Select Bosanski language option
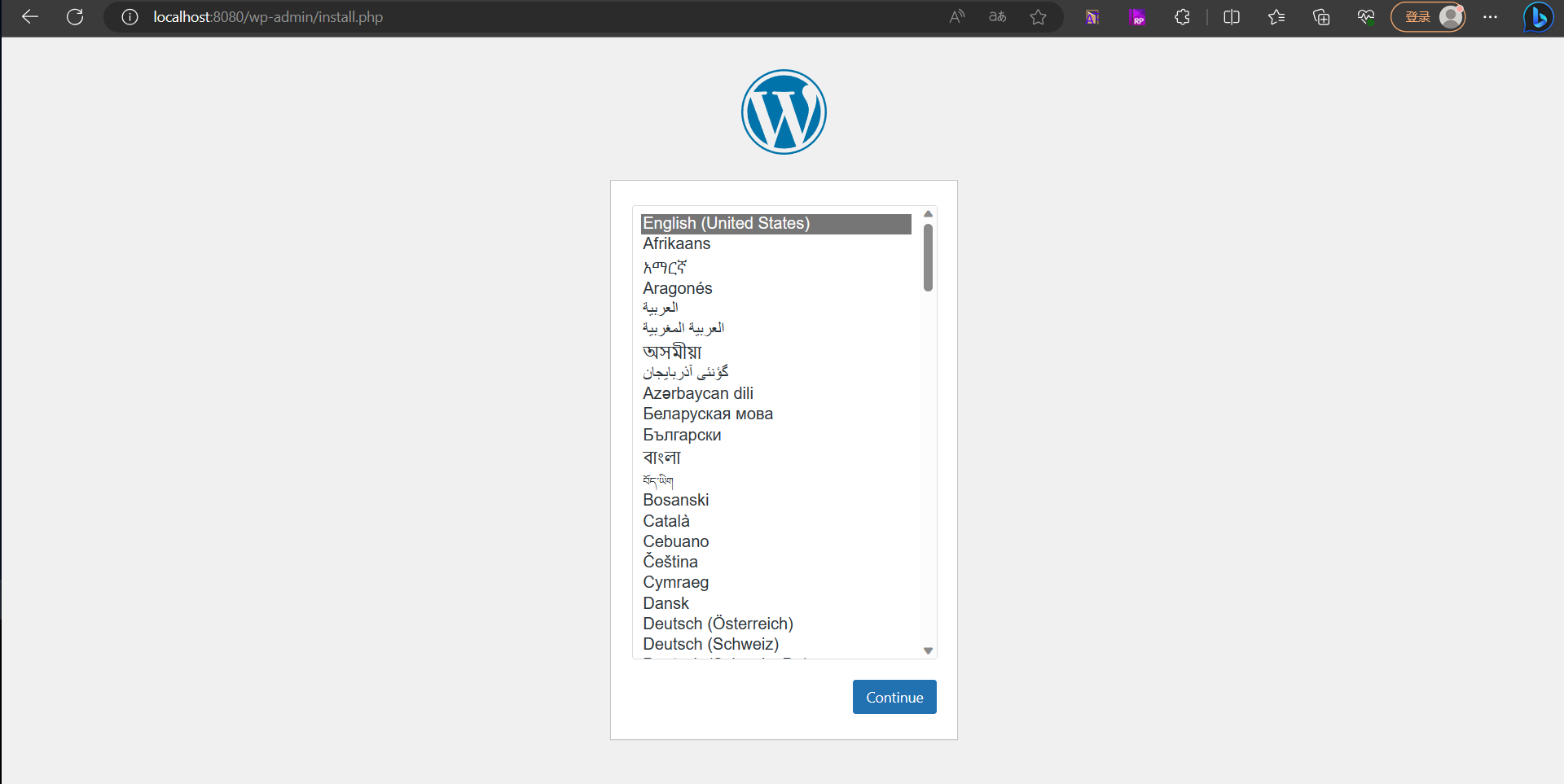The height and width of the screenshot is (784, 1564). 776,500
